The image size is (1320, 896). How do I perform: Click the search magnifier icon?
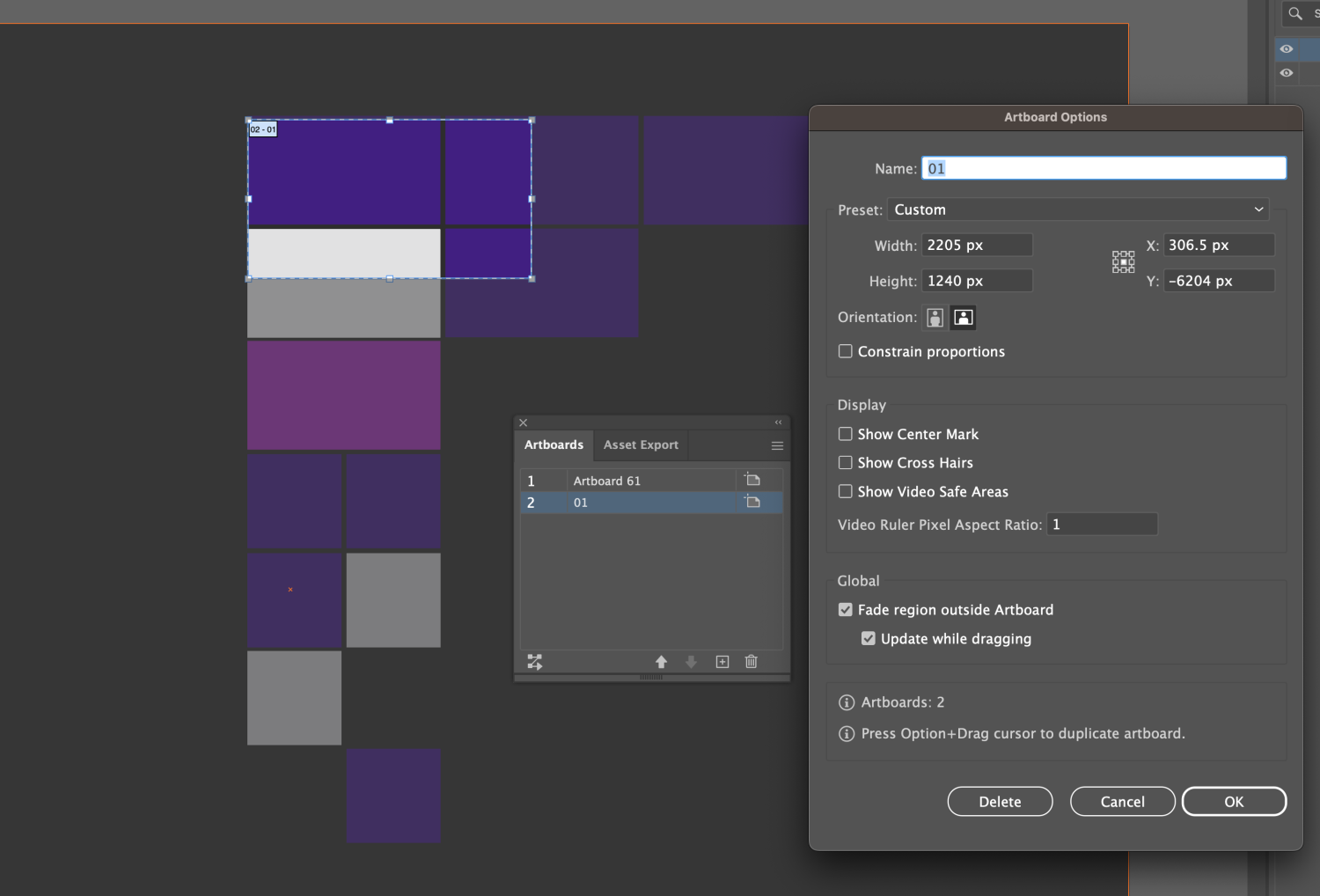coord(1295,13)
